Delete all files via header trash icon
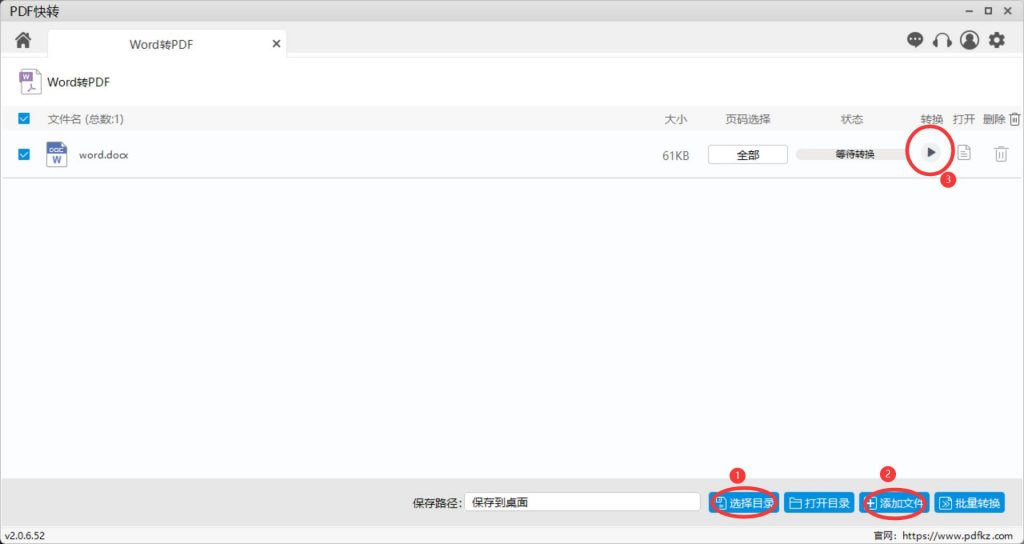 tap(1014, 119)
